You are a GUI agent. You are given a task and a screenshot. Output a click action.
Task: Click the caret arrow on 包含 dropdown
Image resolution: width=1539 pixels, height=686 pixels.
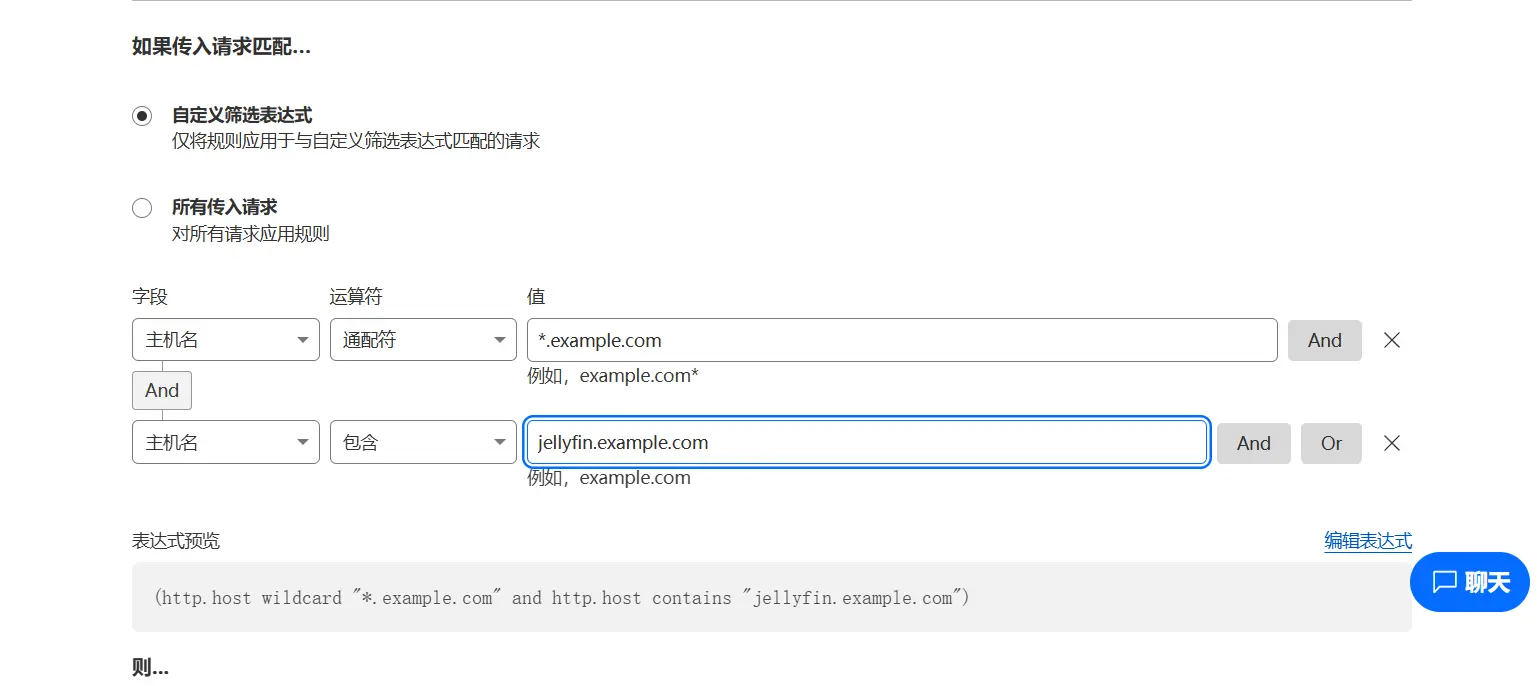point(499,443)
